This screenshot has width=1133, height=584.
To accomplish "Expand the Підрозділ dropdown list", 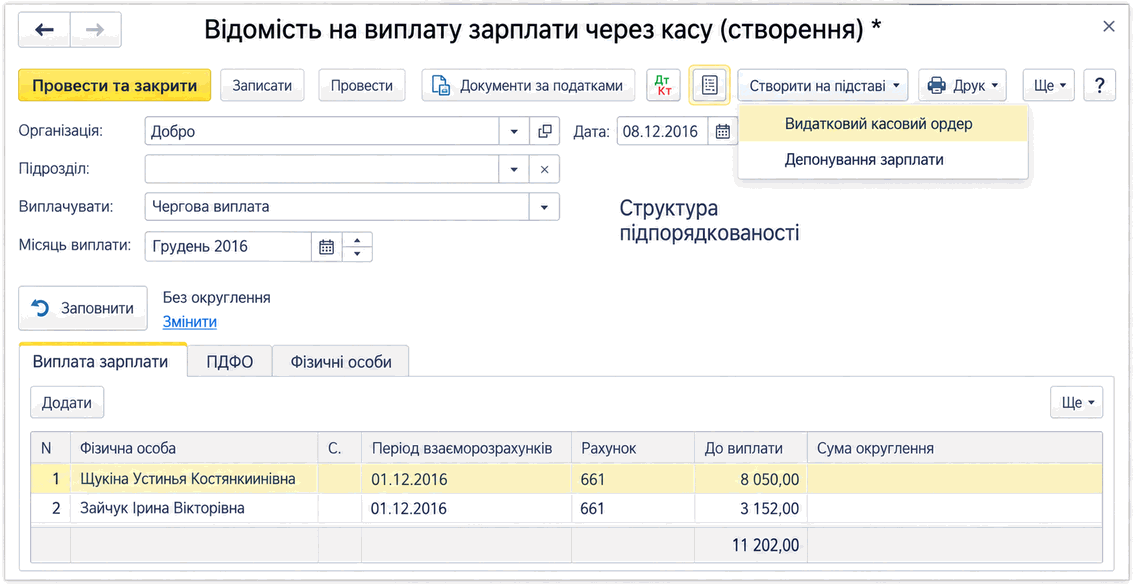I will pos(514,169).
